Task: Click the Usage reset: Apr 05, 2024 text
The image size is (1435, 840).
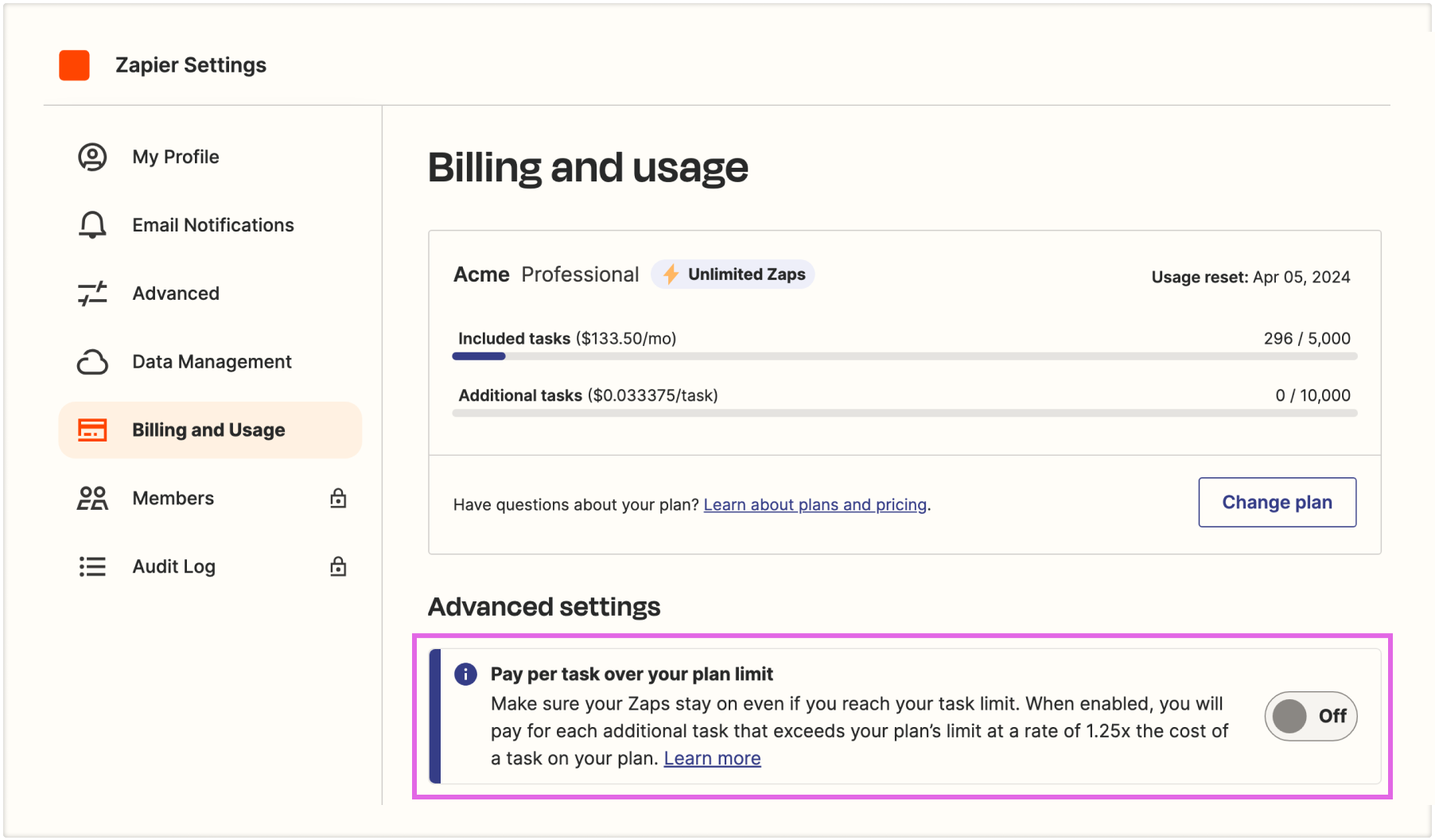Action: (1251, 277)
